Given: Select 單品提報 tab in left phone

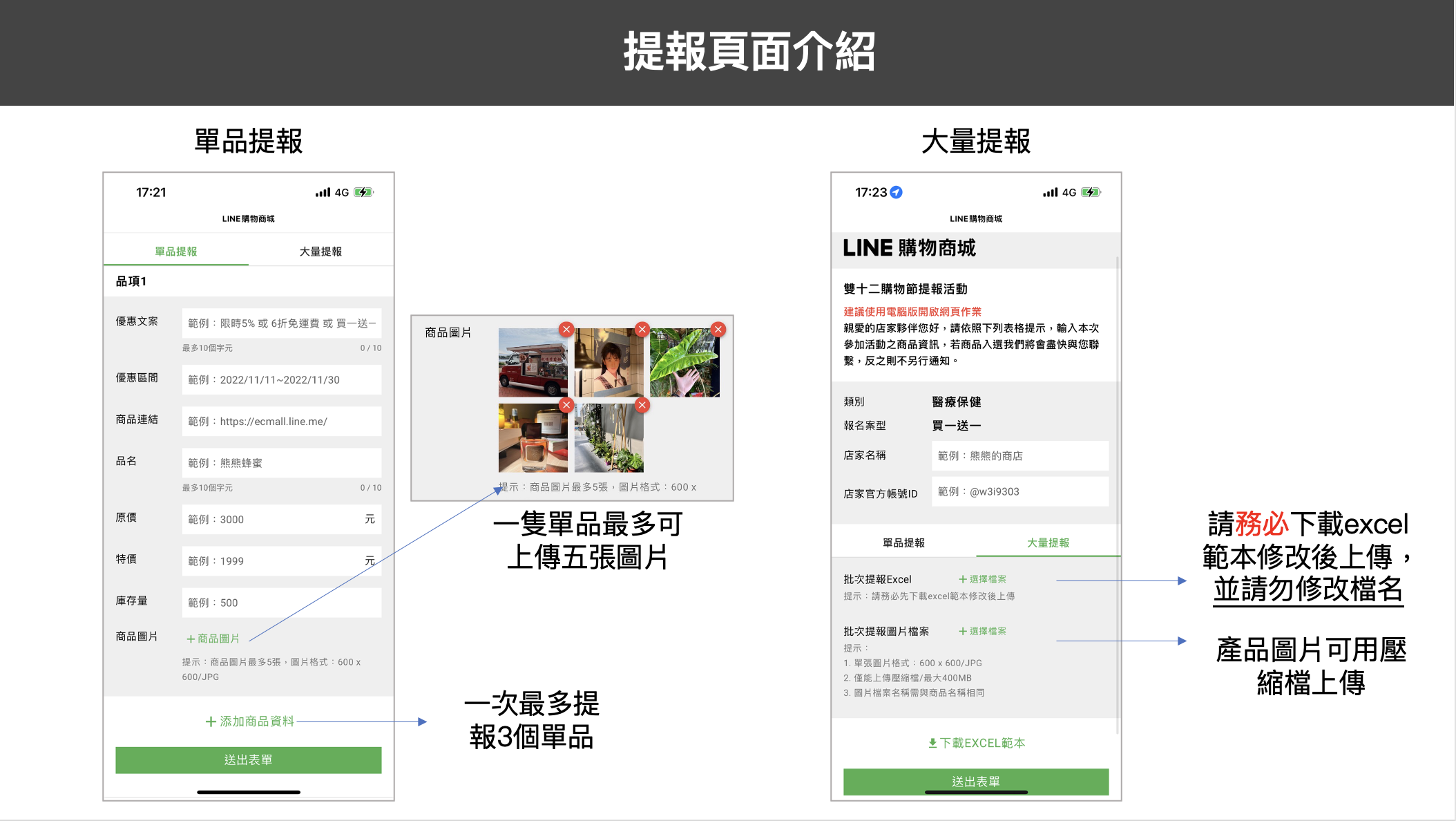Looking at the screenshot, I should click(x=176, y=252).
